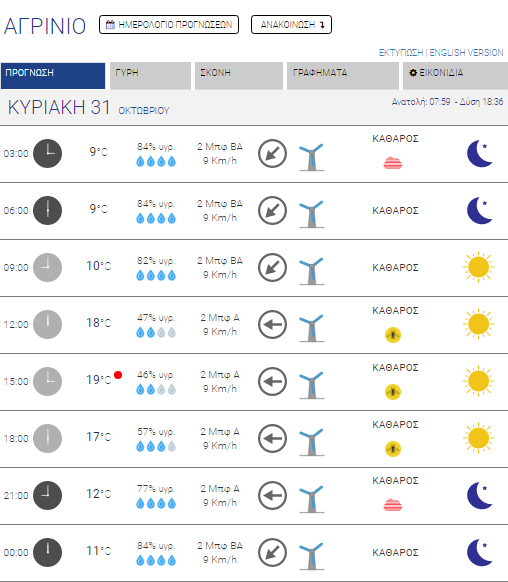This screenshot has width=508, height=582.
Task: Click the northeast wind arrow at 00:00
Action: (272, 553)
